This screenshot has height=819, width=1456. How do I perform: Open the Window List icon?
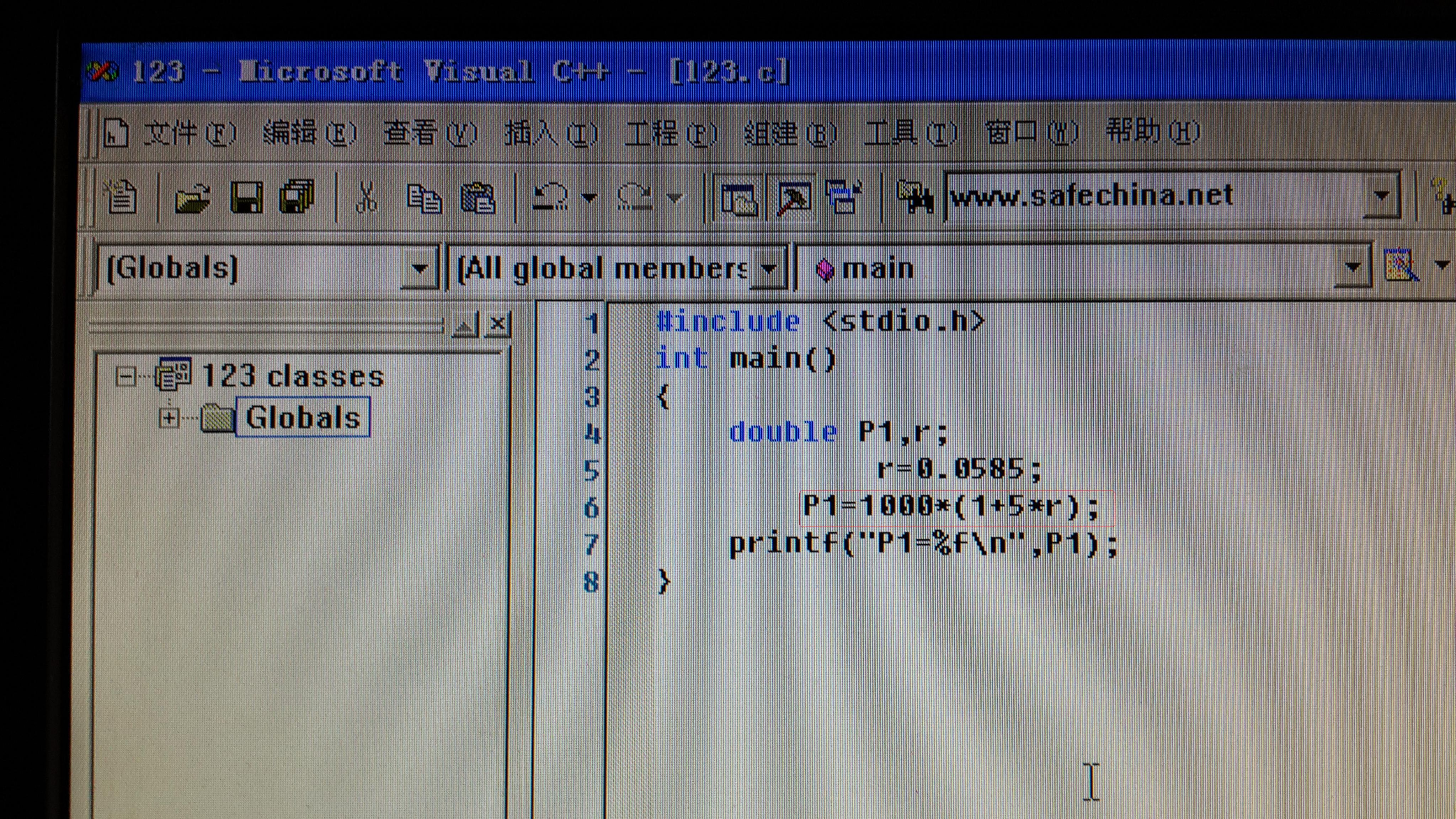(x=843, y=197)
